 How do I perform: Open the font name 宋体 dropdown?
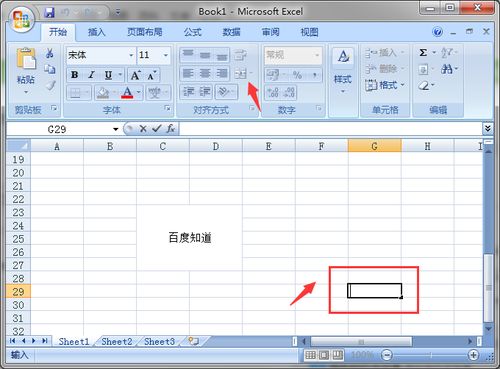tap(131, 55)
